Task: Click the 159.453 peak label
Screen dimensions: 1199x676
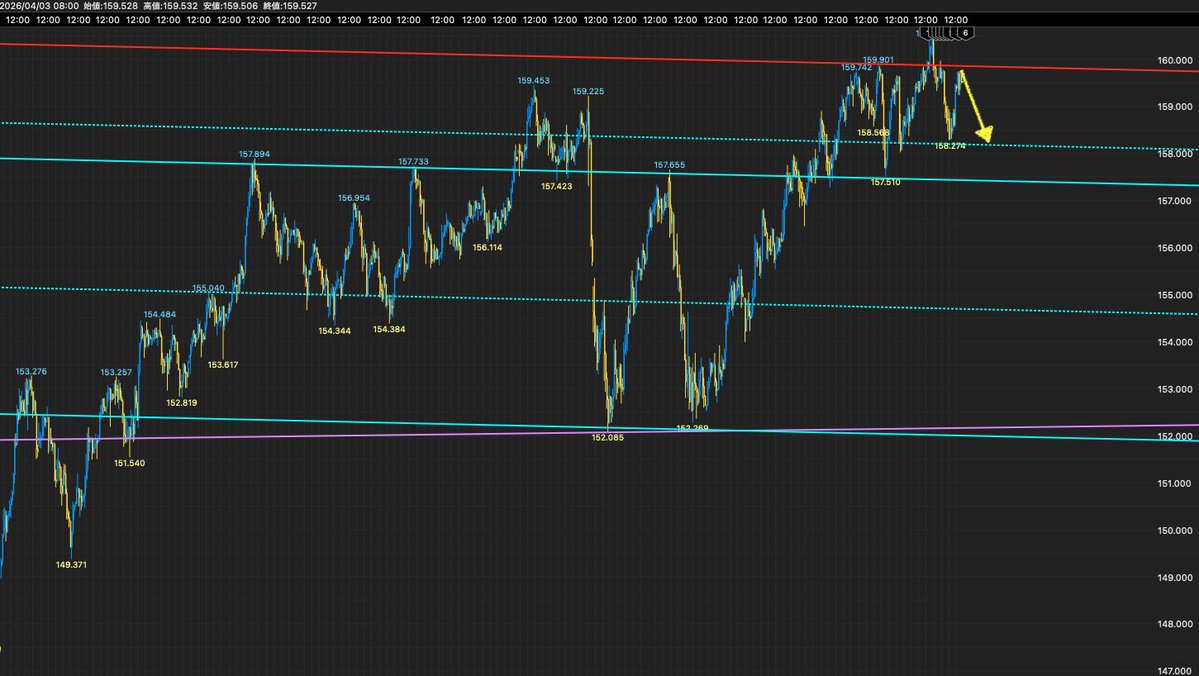Action: coord(533,80)
